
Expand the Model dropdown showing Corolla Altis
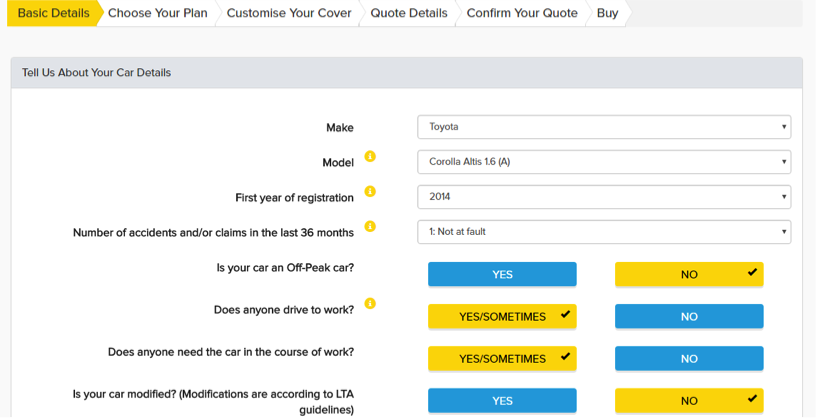pyautogui.click(x=603, y=162)
